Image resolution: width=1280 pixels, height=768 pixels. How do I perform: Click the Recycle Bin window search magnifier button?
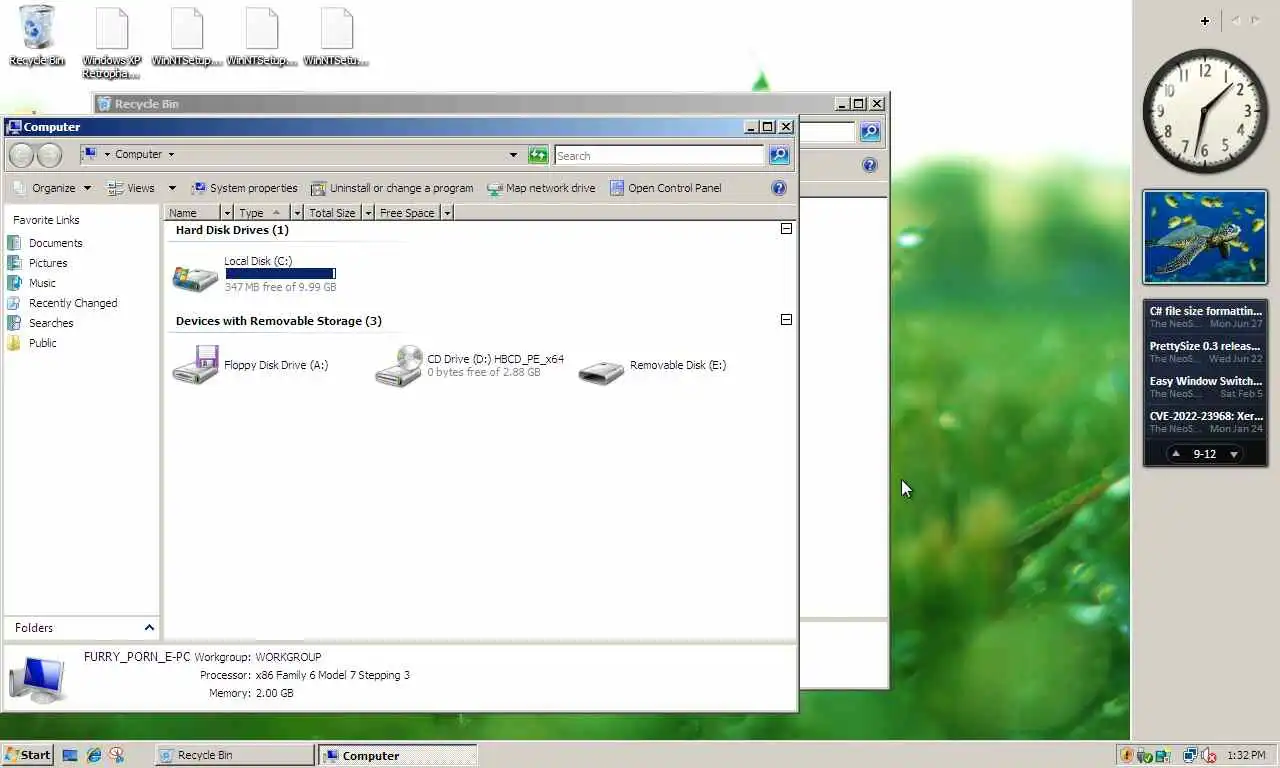click(870, 132)
